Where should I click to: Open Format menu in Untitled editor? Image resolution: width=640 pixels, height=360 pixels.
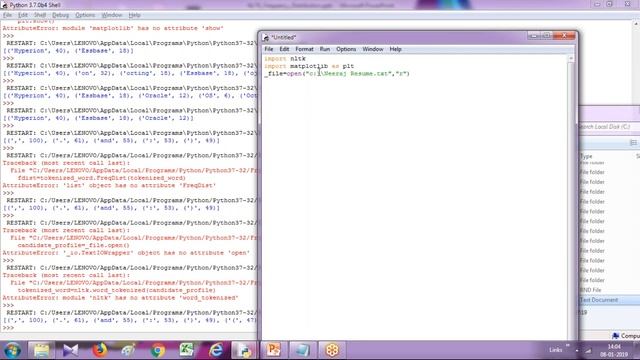pyautogui.click(x=304, y=49)
